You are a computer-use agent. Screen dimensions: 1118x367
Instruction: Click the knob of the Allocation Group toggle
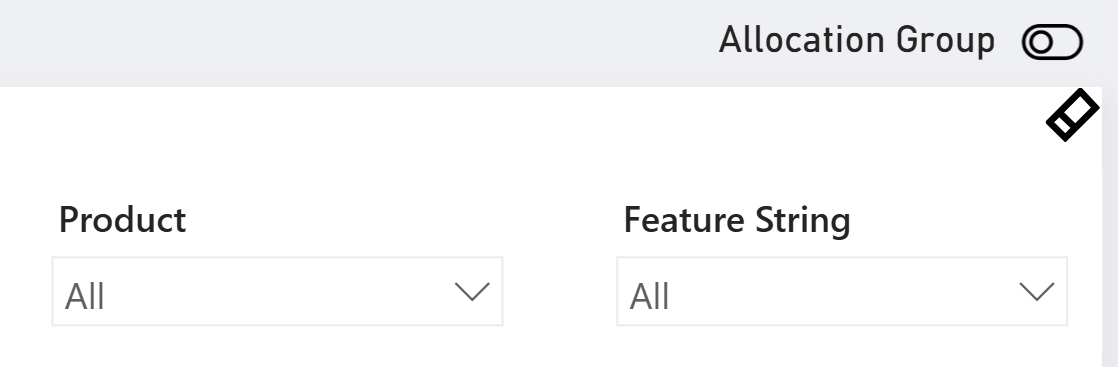1041,43
